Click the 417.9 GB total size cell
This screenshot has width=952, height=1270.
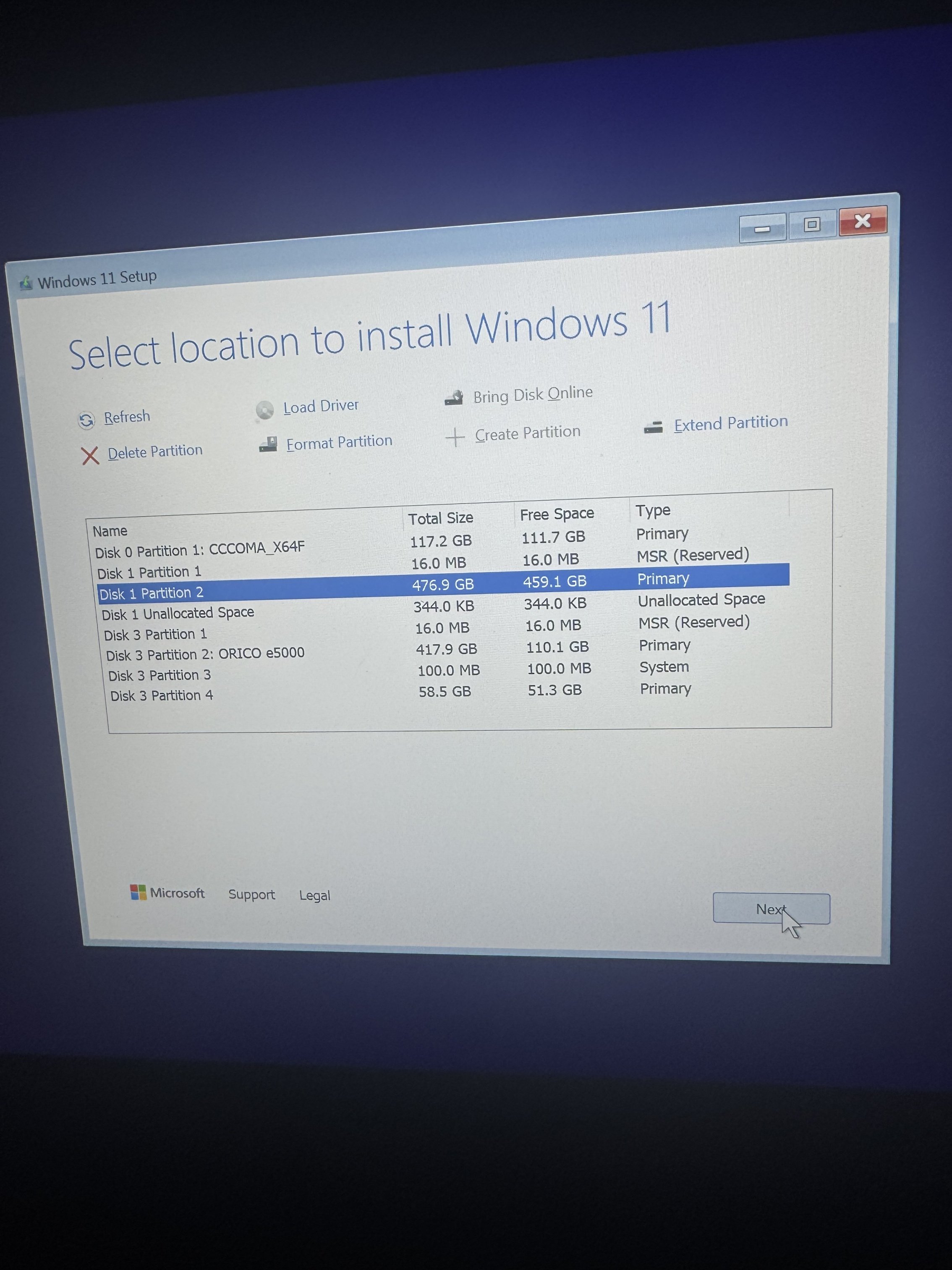click(447, 649)
